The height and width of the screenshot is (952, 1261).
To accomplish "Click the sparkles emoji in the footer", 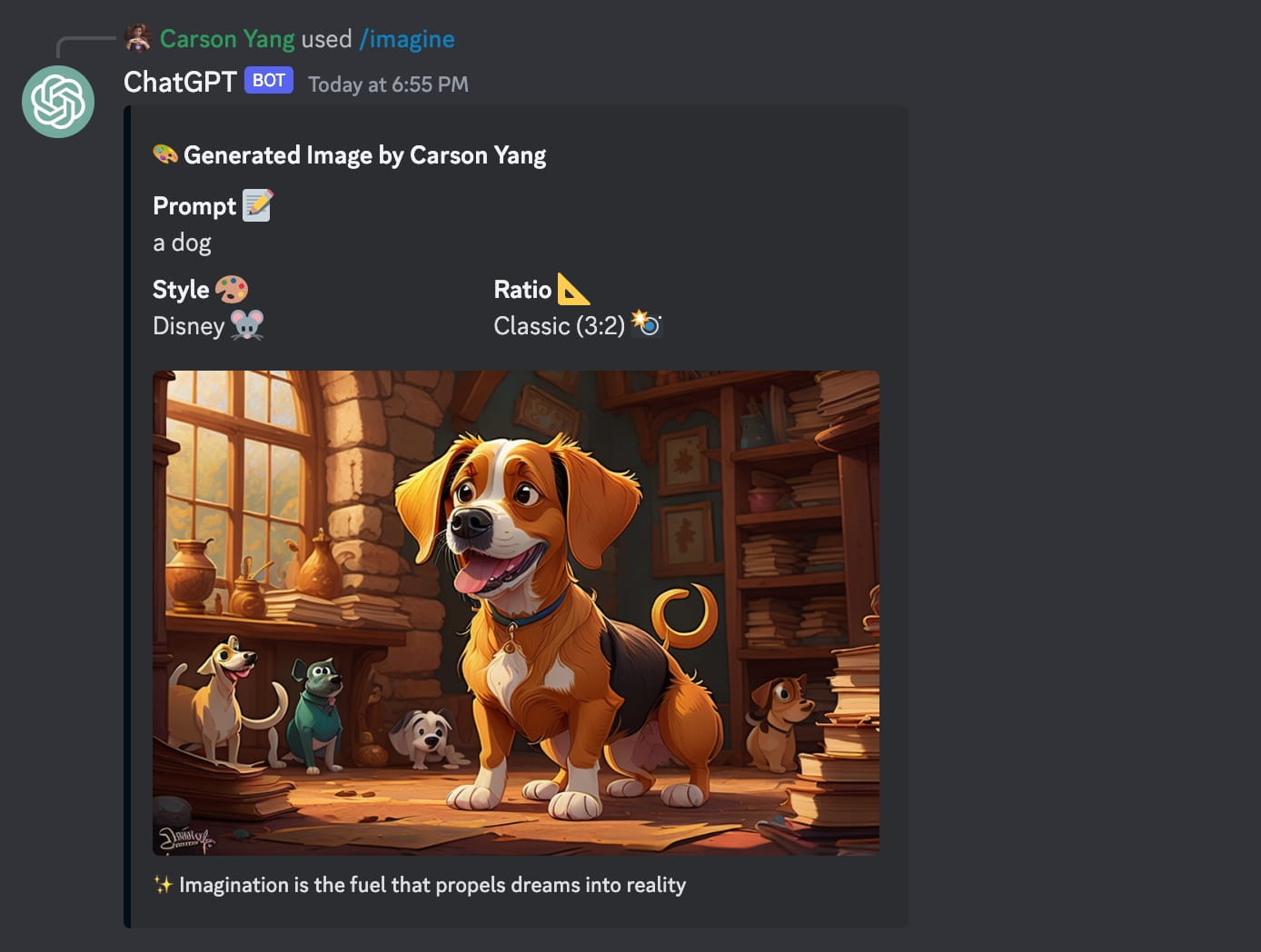I will point(163,885).
